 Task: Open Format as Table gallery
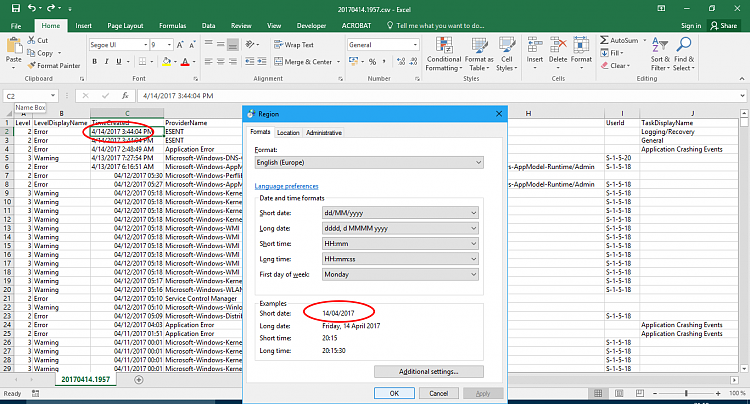[x=479, y=55]
